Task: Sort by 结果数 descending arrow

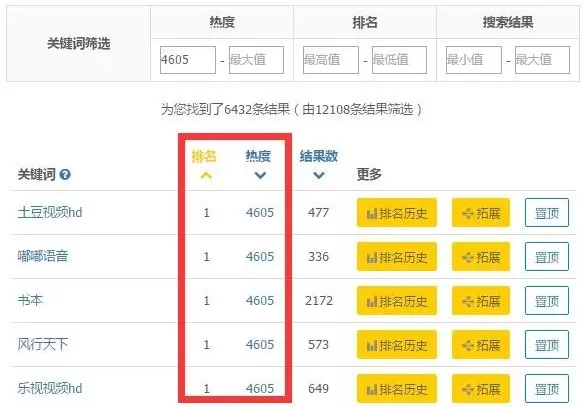Action: (x=319, y=175)
